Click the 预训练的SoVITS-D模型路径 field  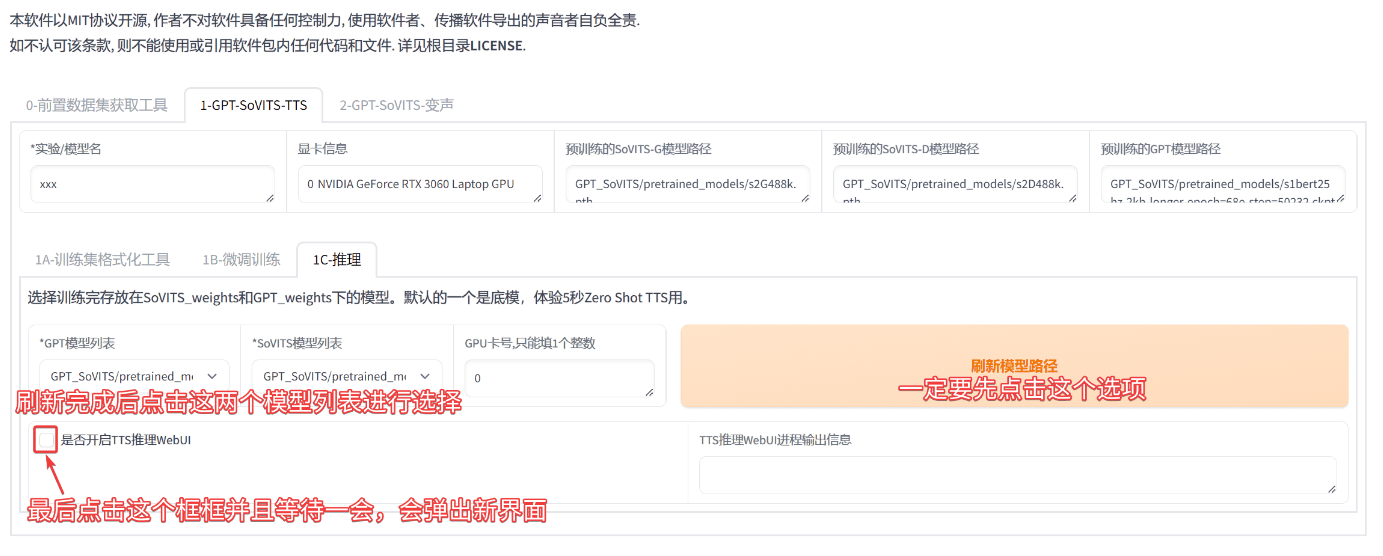[x=954, y=185]
